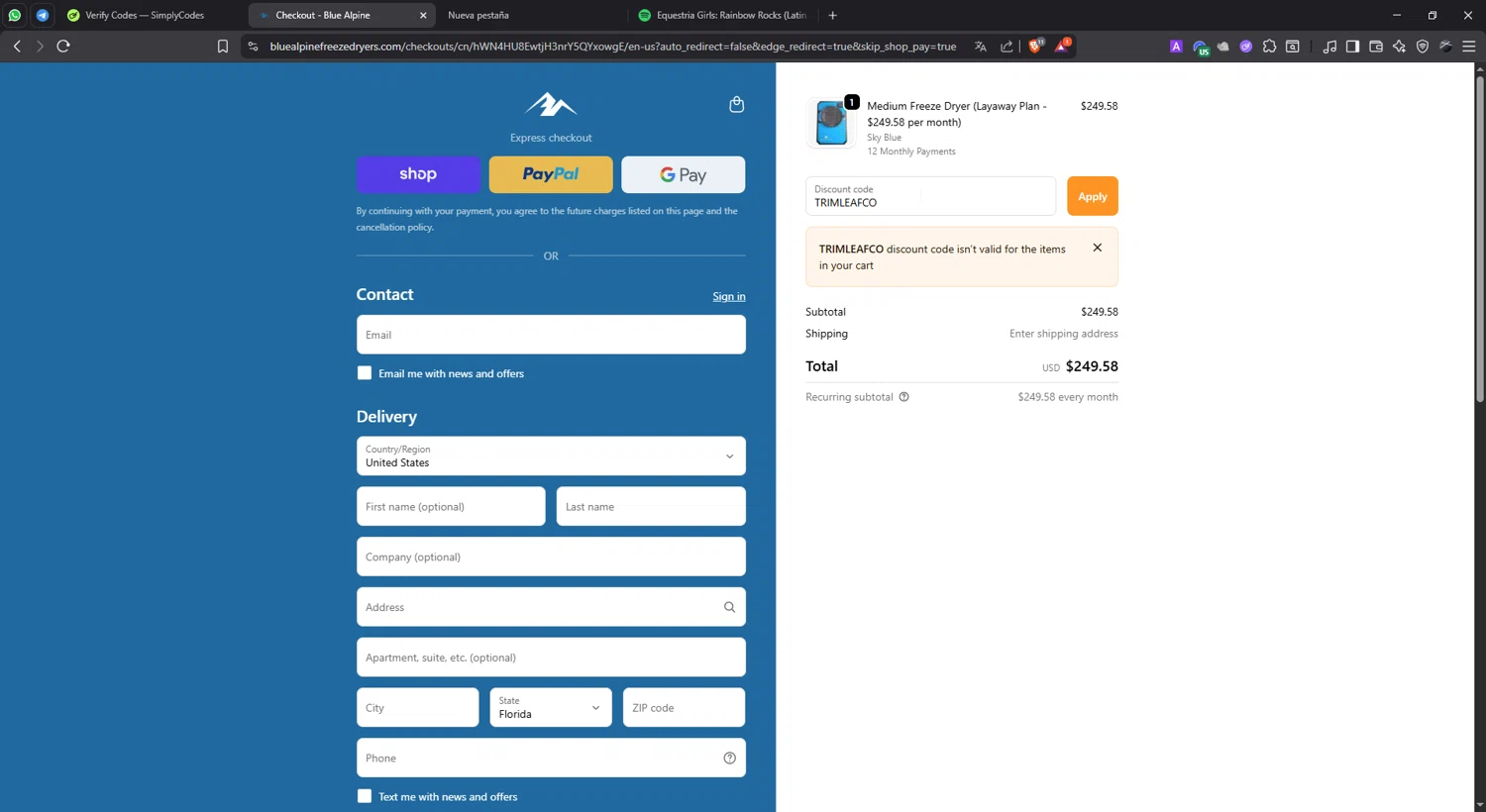This screenshot has height=812, width=1486.
Task: Check Text me with news and offers
Action: tap(365, 796)
